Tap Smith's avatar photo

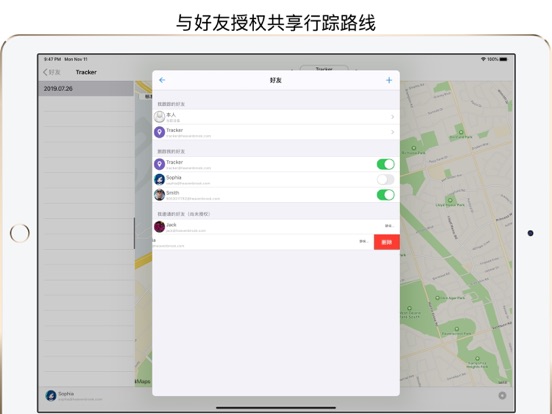coord(159,195)
